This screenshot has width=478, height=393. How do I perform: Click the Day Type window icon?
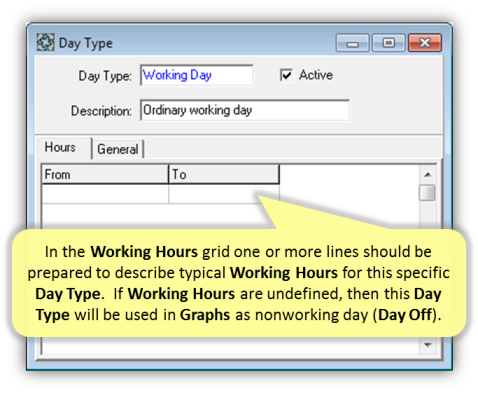[x=45, y=43]
